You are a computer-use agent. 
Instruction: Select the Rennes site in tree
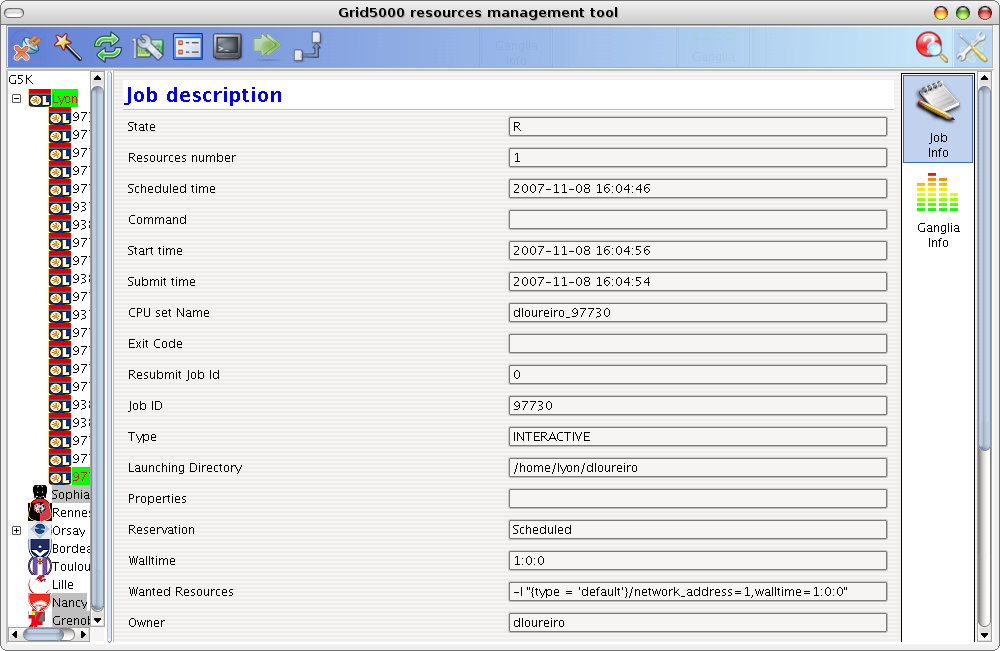[70, 512]
